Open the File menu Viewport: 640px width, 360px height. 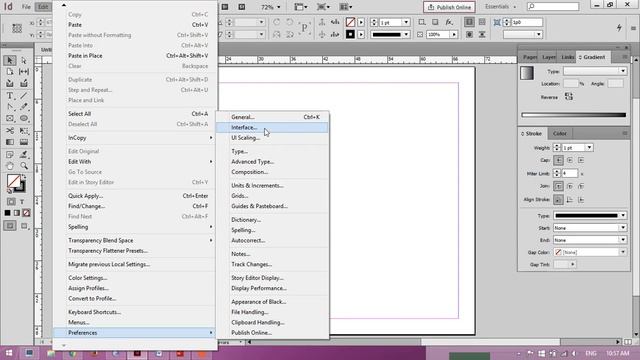coord(26,7)
